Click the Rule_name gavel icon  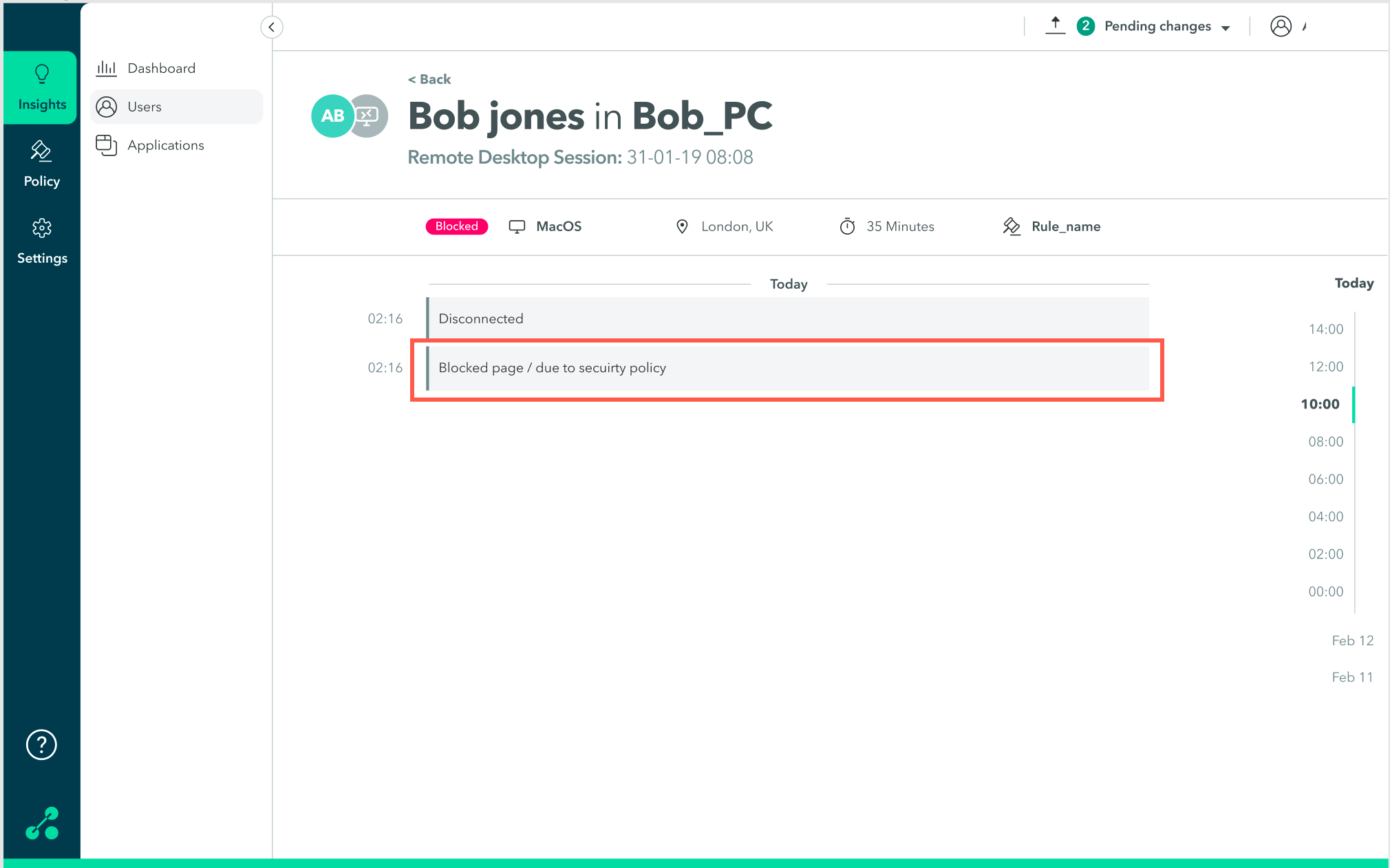1011,226
